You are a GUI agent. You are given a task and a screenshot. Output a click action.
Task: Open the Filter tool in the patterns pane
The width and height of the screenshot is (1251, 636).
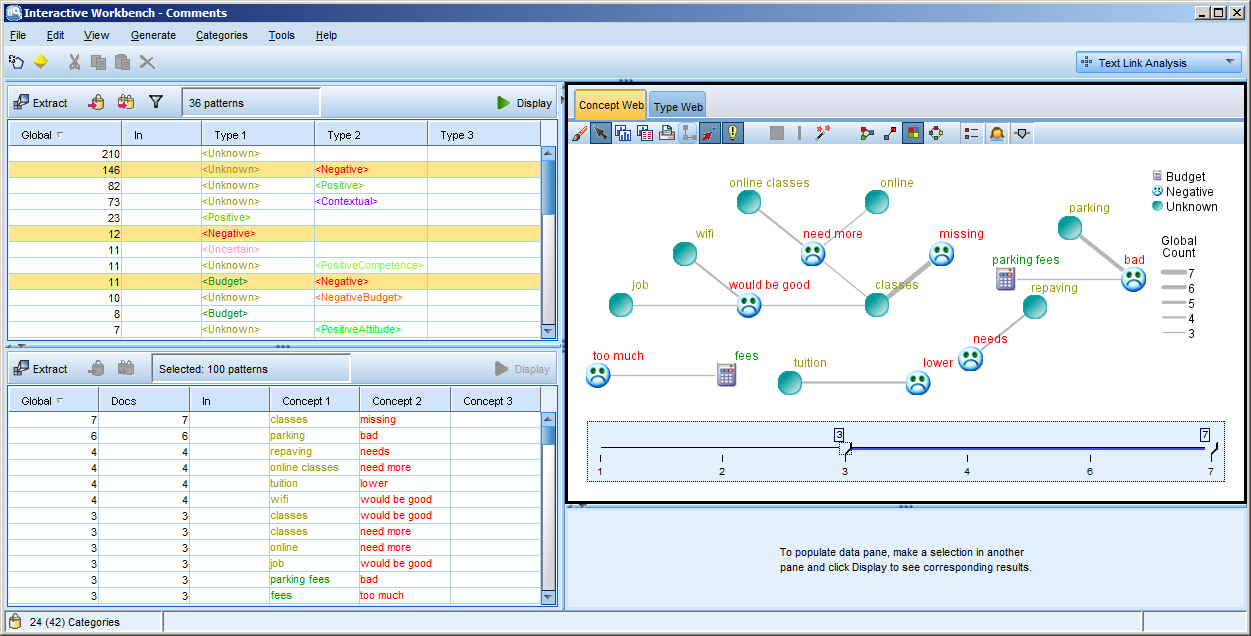[155, 101]
